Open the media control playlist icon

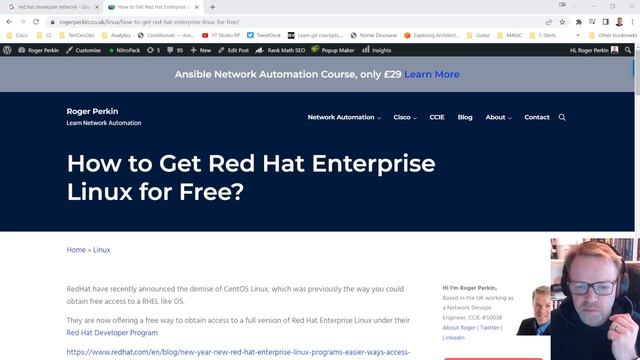(592, 22)
